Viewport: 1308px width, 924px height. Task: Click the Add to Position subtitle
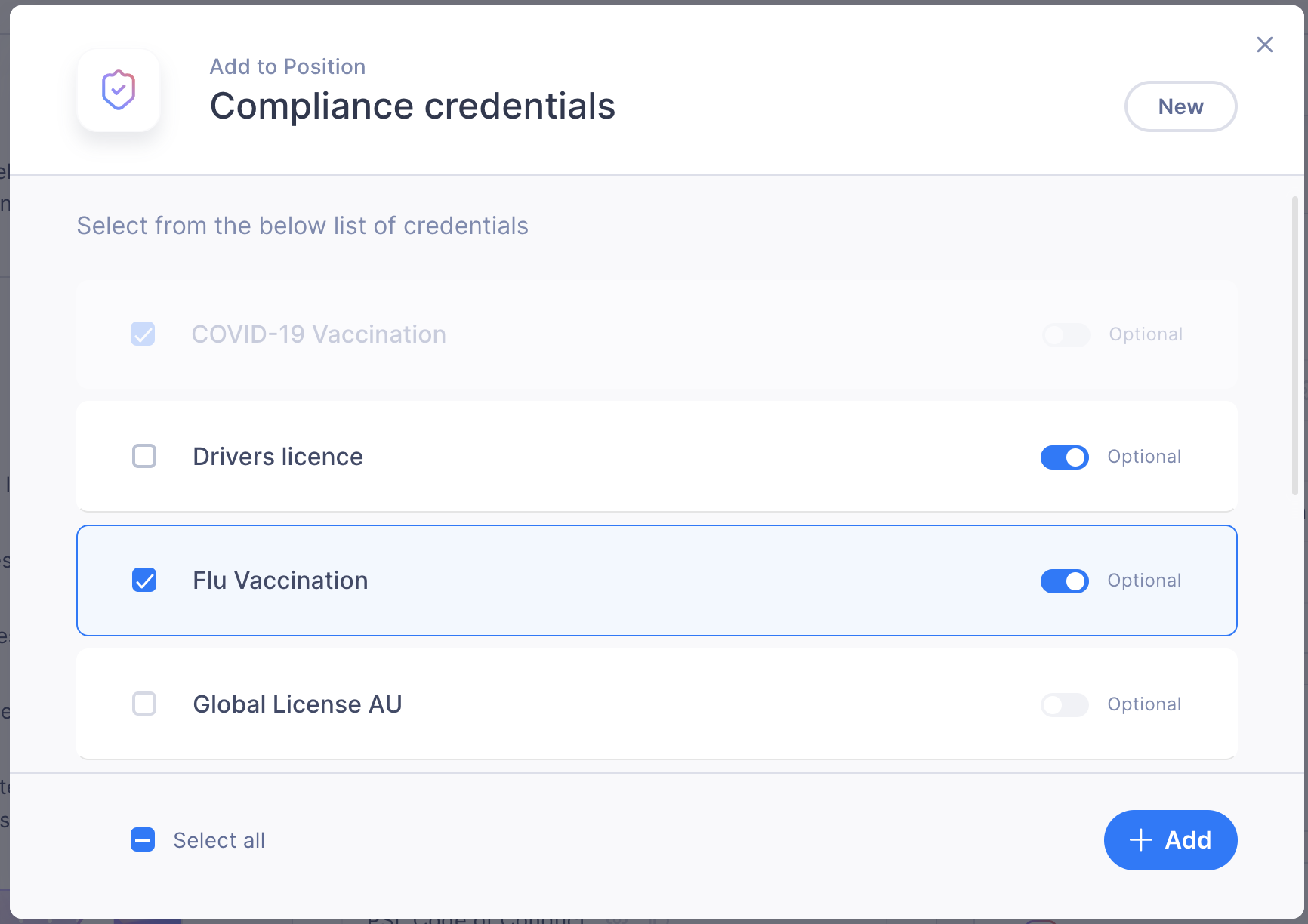pyautogui.click(x=288, y=66)
